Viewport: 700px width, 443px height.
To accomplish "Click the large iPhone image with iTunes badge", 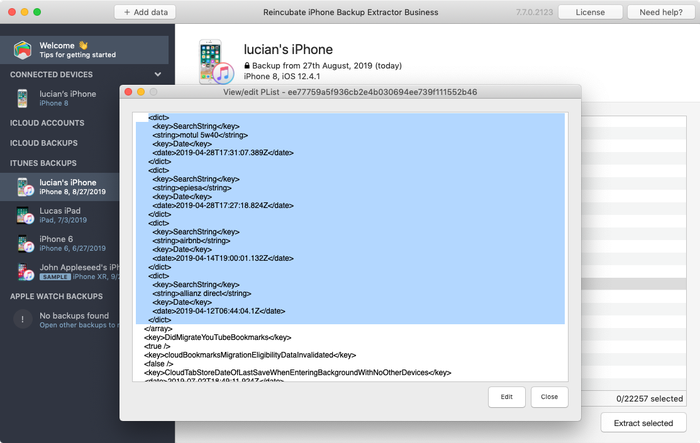I will click(x=215, y=63).
